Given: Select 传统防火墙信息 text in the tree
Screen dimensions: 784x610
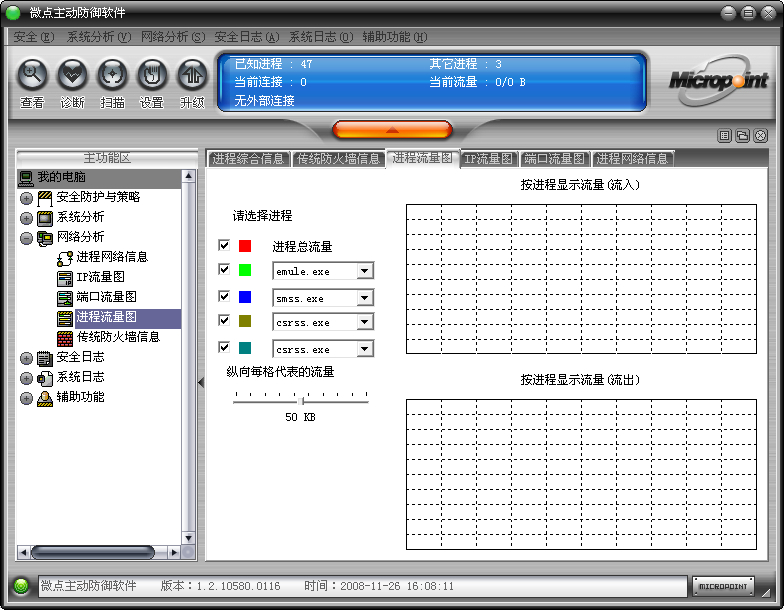Looking at the screenshot, I should click(x=118, y=338).
